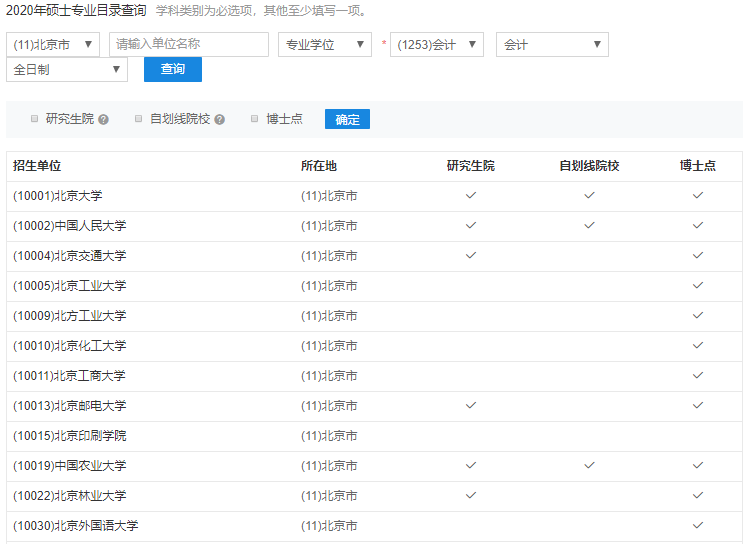Image resolution: width=747 pixels, height=544 pixels.
Task: Open the 全日制 study mode dropdown
Action: (x=67, y=70)
